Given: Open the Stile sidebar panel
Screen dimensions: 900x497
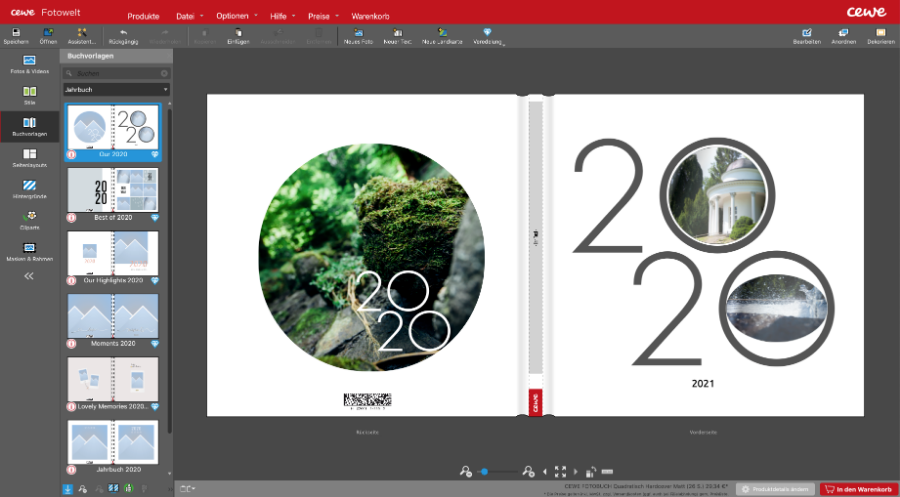Looking at the screenshot, I should point(29,95).
